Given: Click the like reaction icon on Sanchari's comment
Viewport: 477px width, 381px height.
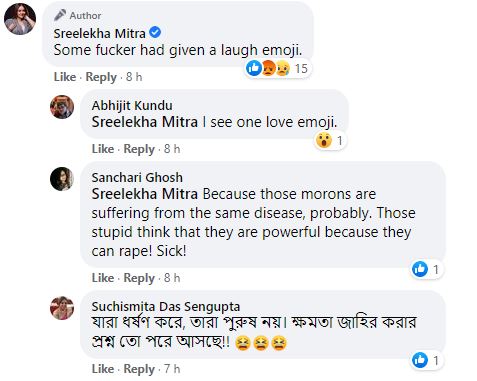Looking at the screenshot, I should [420, 269].
